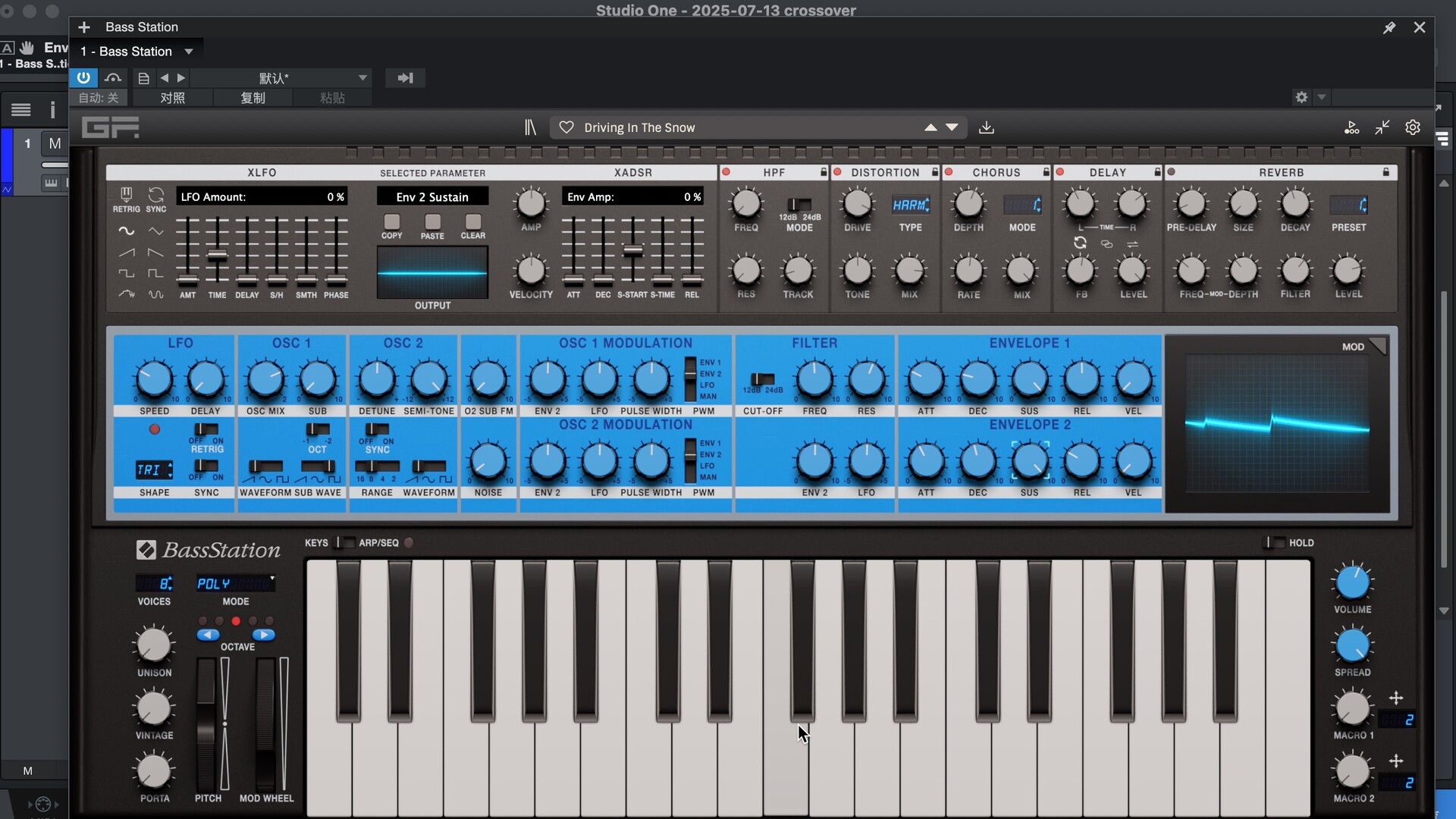The image size is (1456, 819).
Task: Open the Reverb preset selector
Action: point(1348,205)
